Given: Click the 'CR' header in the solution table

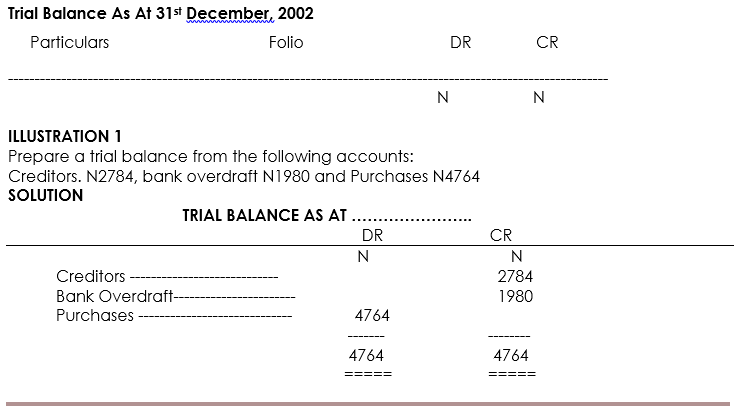Looking at the screenshot, I should 502,235.
